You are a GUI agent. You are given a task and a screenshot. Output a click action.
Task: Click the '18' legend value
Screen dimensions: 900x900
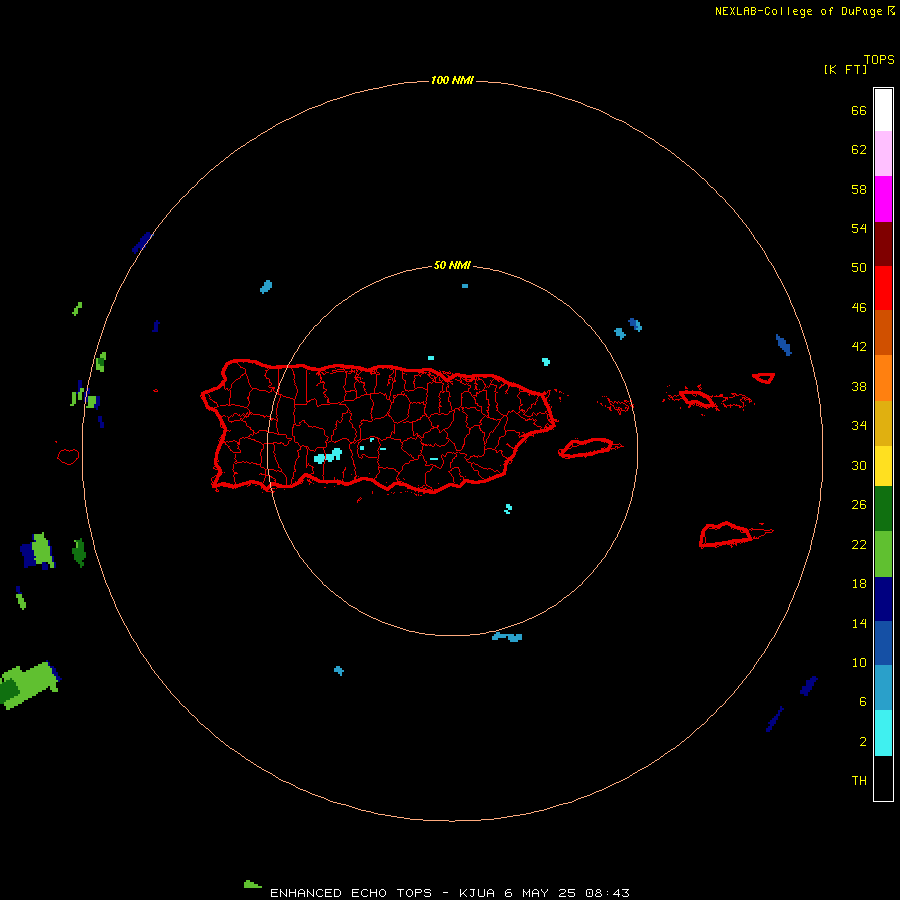pyautogui.click(x=859, y=584)
